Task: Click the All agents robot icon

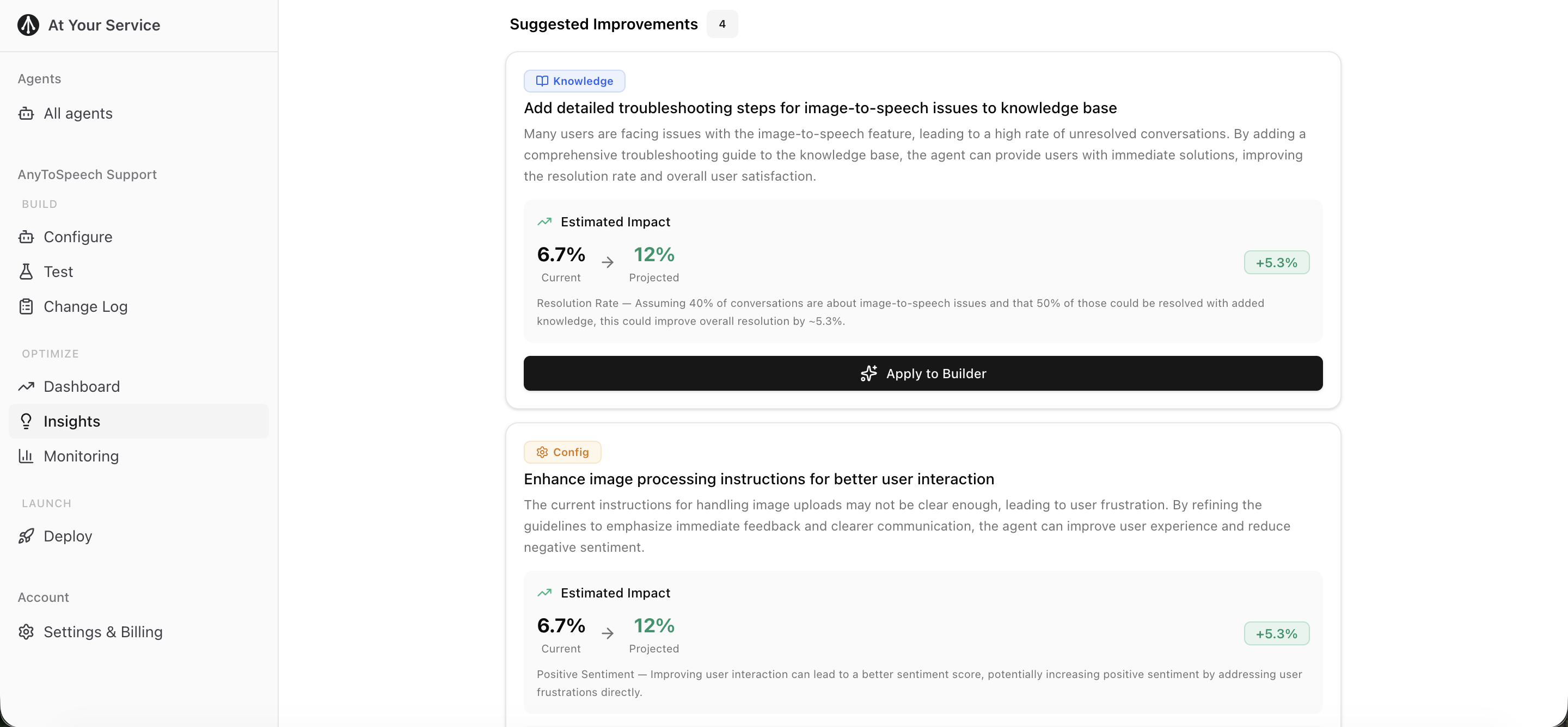Action: [26, 114]
